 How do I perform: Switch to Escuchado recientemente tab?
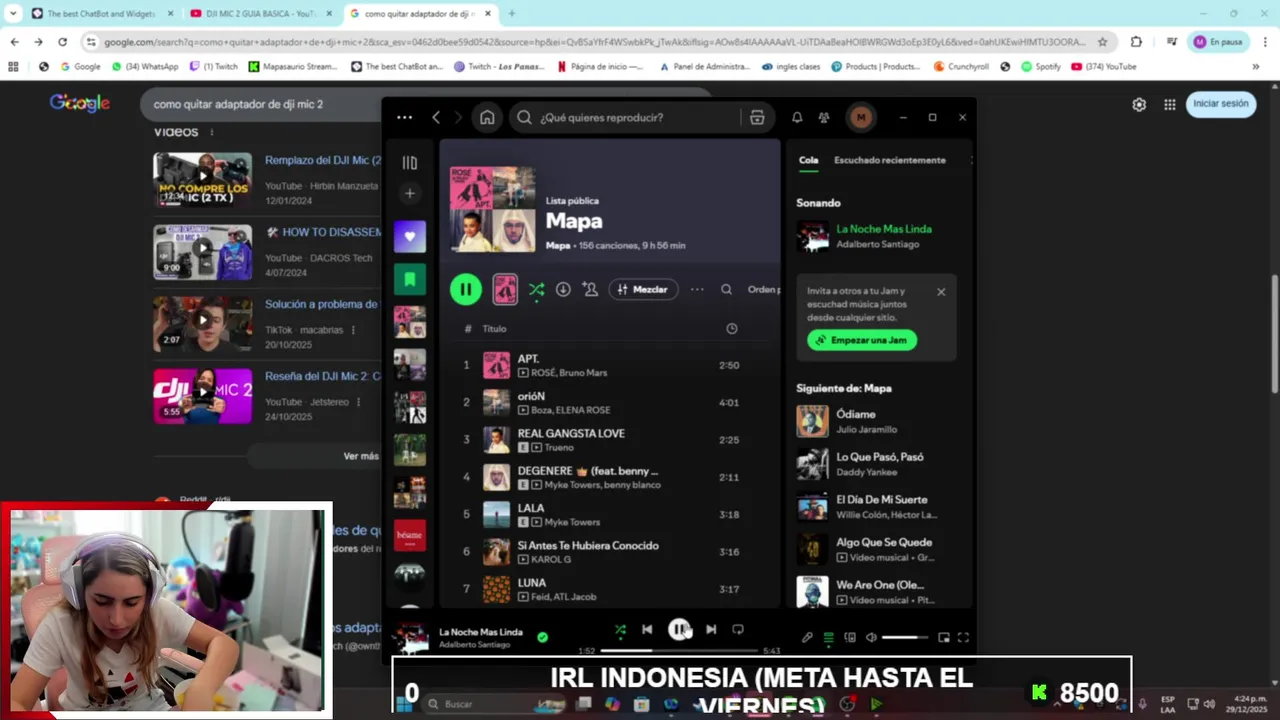[x=889, y=160]
